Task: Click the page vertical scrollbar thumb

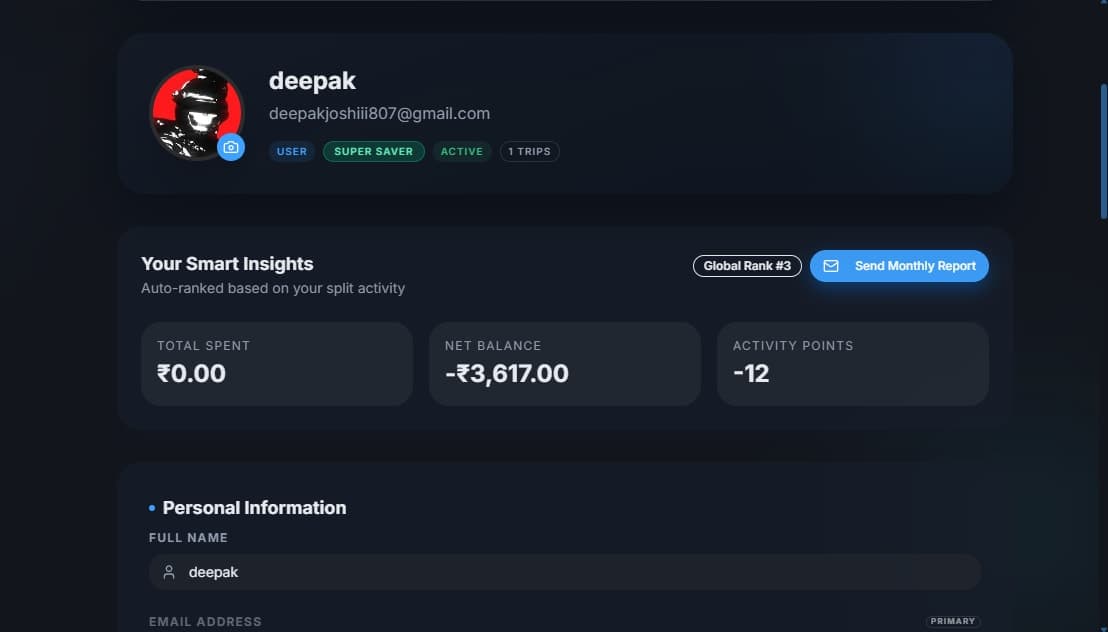Action: 1104,151
